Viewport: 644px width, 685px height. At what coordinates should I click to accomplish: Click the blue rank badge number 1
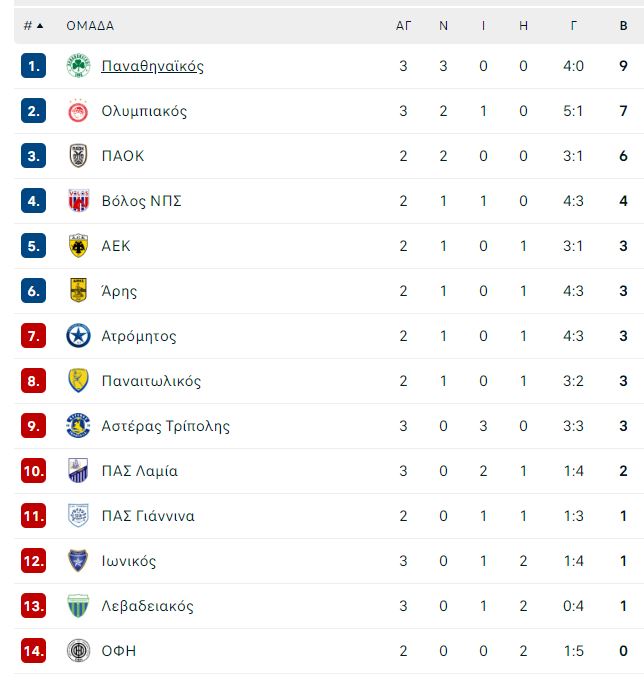click(x=33, y=66)
